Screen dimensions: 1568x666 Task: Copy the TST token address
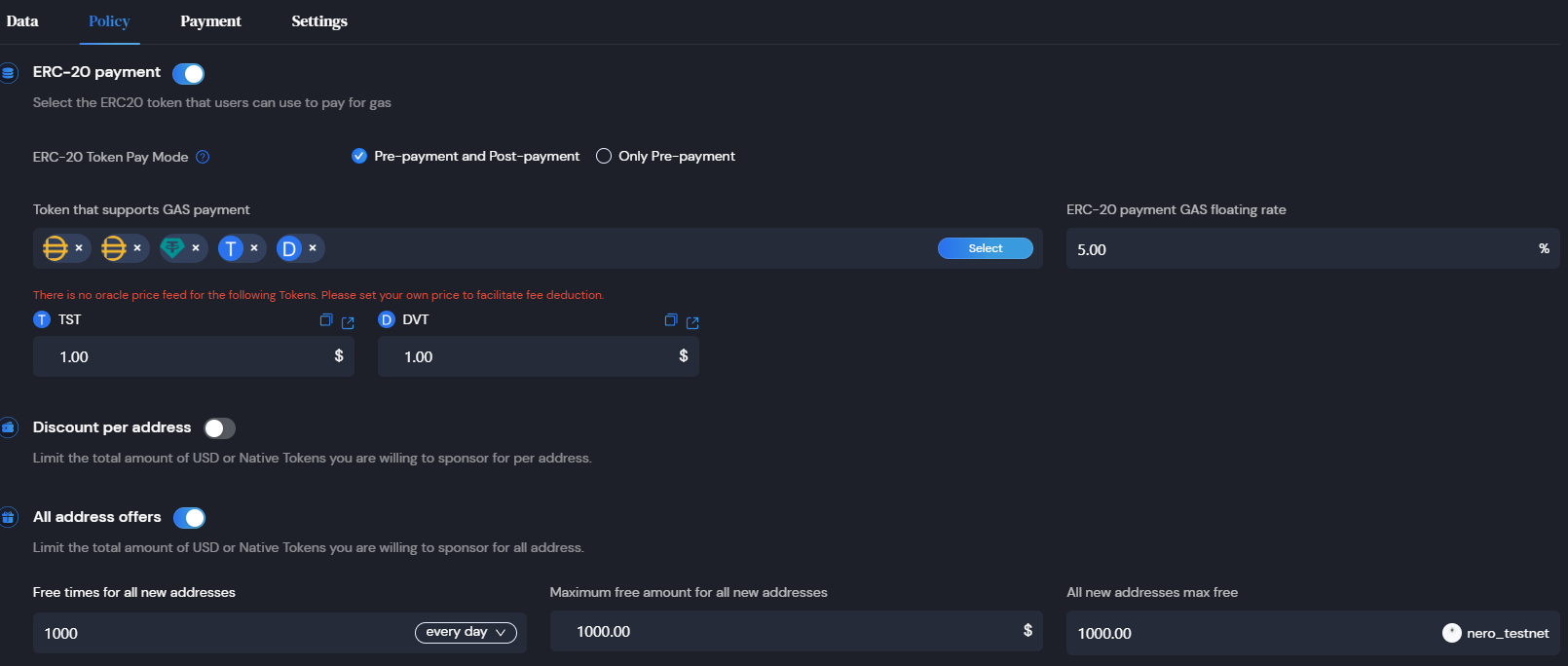coord(326,320)
